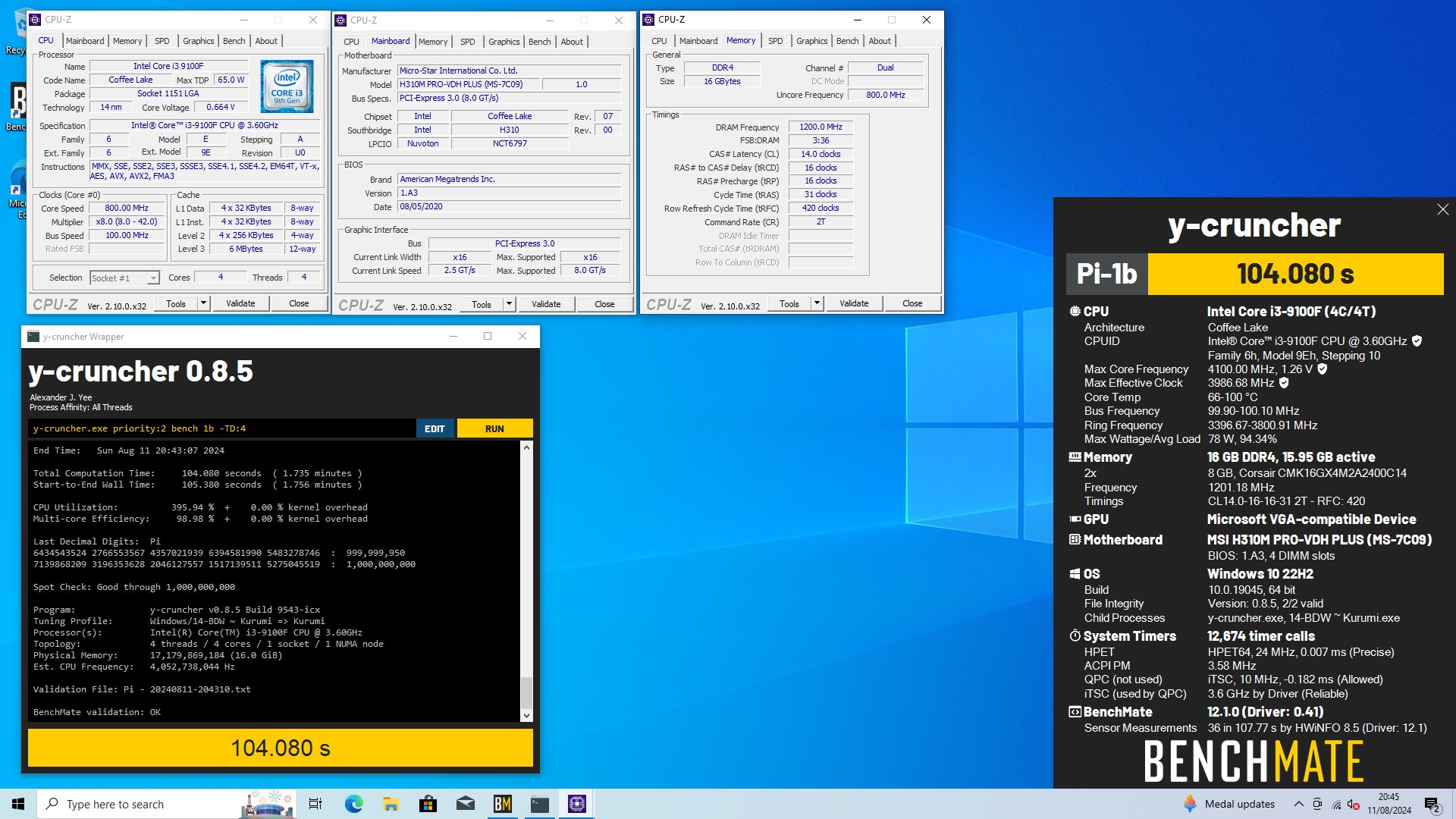Open Microsoft Store from the taskbar
Screen dimensions: 1456x819
point(428,804)
